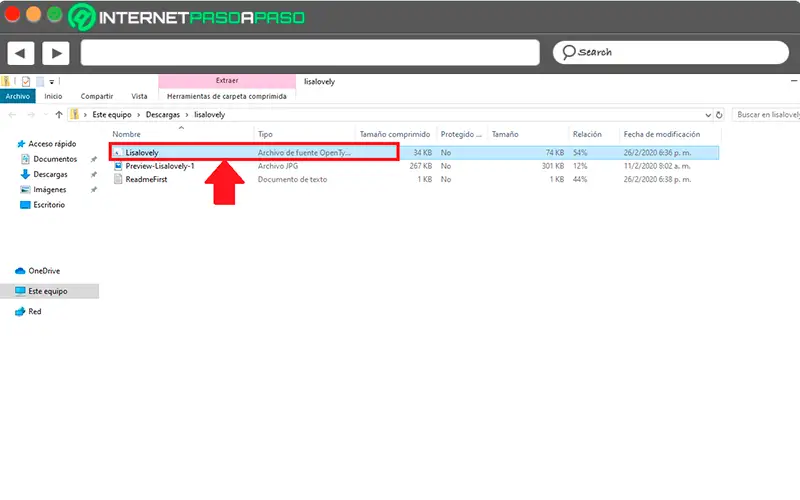Screen dimensions: 800x500
Task: Sort by the Nombre column header
Action: coord(127,134)
